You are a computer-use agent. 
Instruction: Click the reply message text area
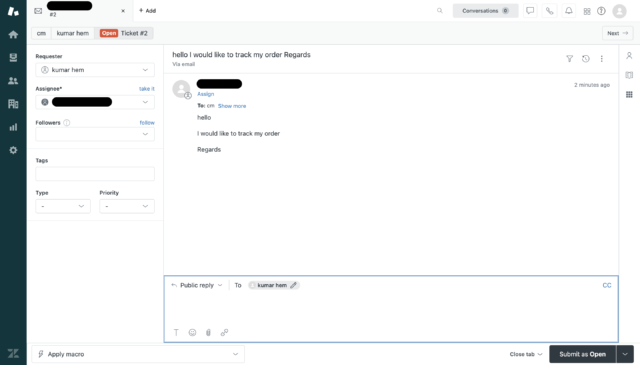coord(391,308)
